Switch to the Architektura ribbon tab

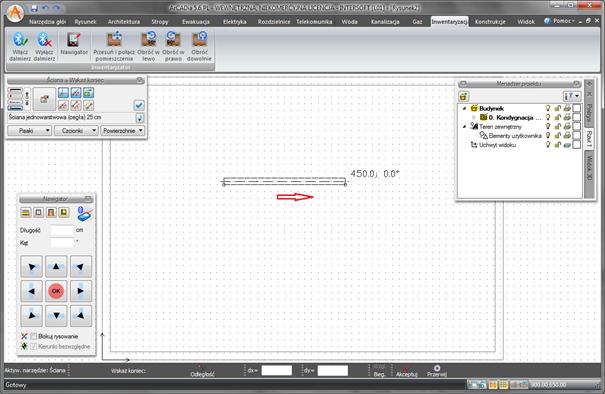point(124,22)
